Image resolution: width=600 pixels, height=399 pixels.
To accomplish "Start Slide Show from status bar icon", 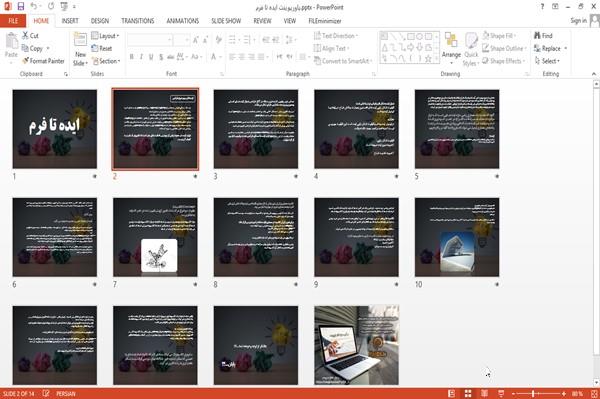I will 501,394.
